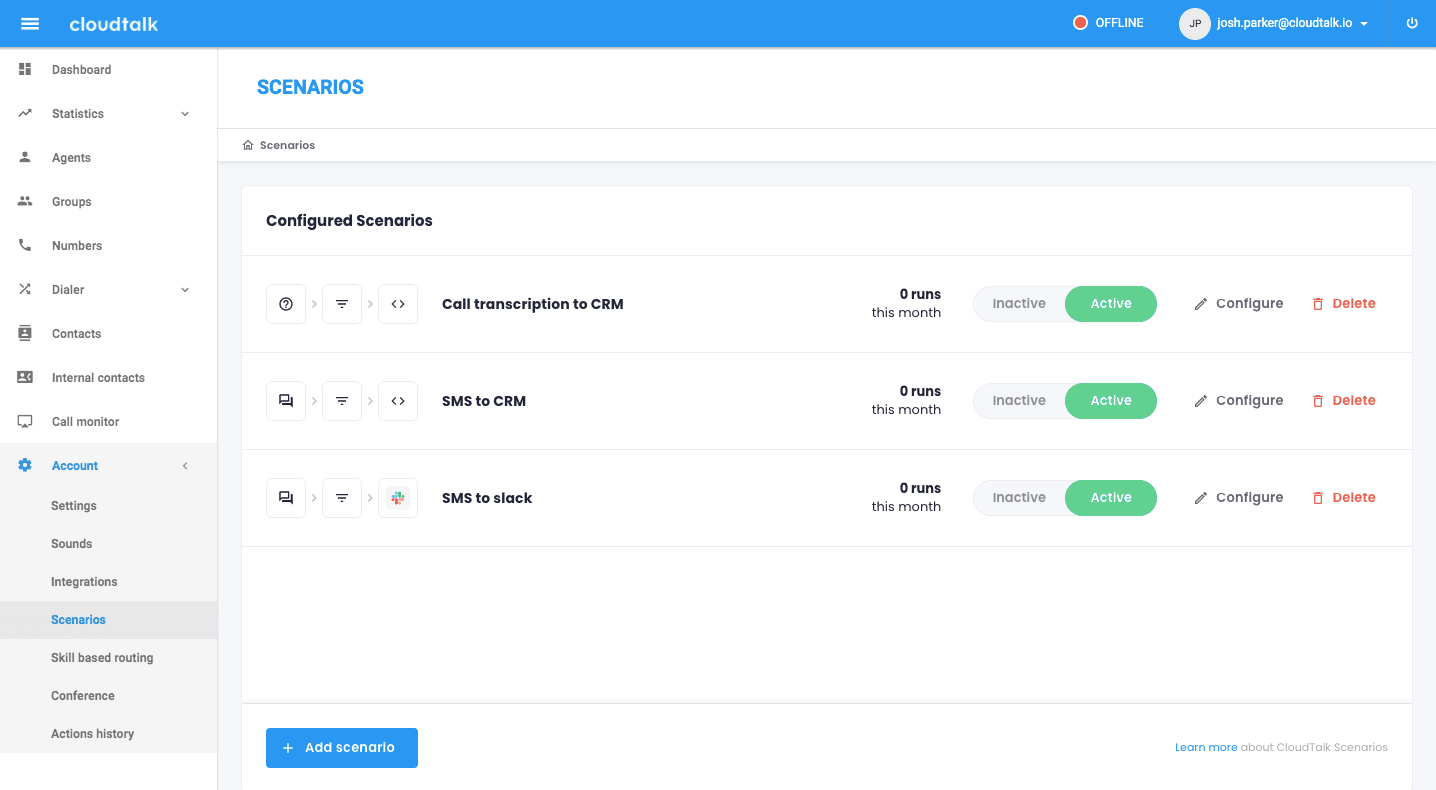Click the SMS trigger icon on SMS to slack
Image resolution: width=1436 pixels, height=790 pixels.
[286, 497]
